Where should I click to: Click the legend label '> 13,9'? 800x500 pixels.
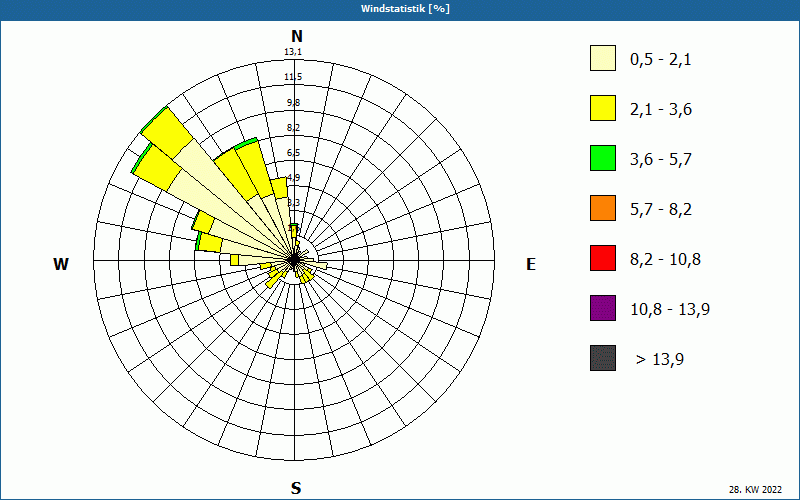[660, 360]
